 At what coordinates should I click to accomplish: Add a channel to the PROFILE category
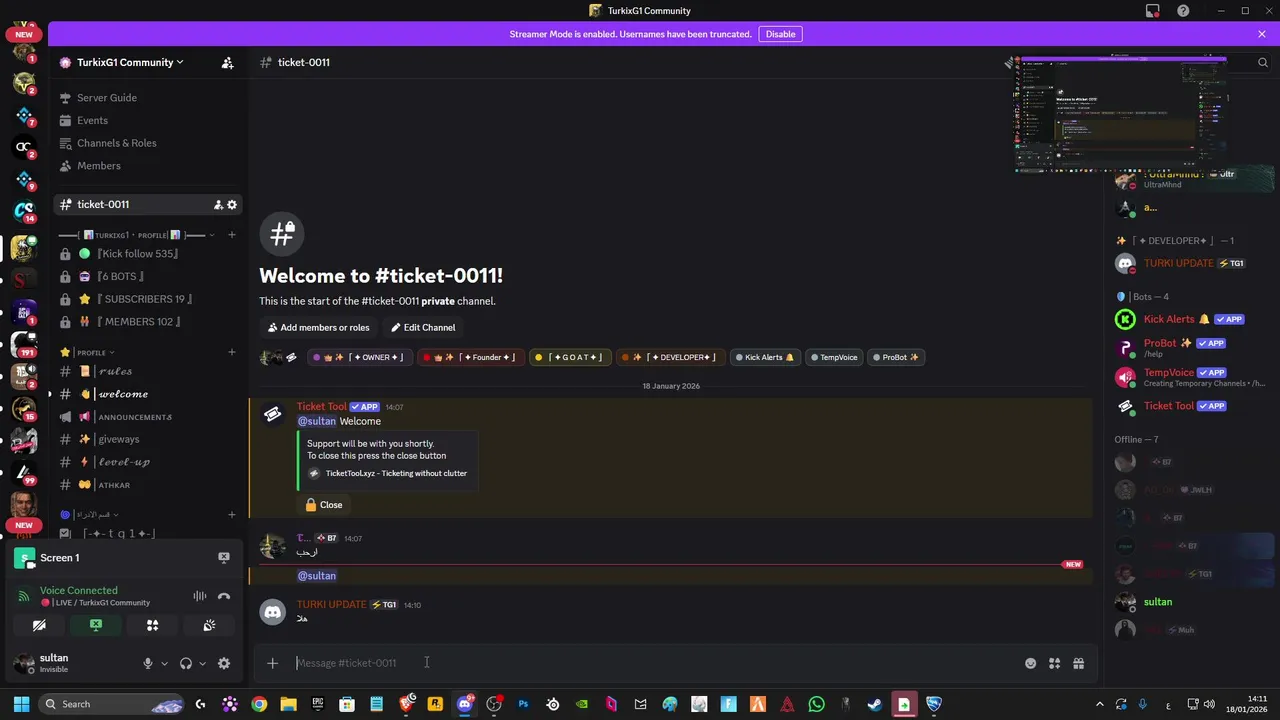[232, 352]
